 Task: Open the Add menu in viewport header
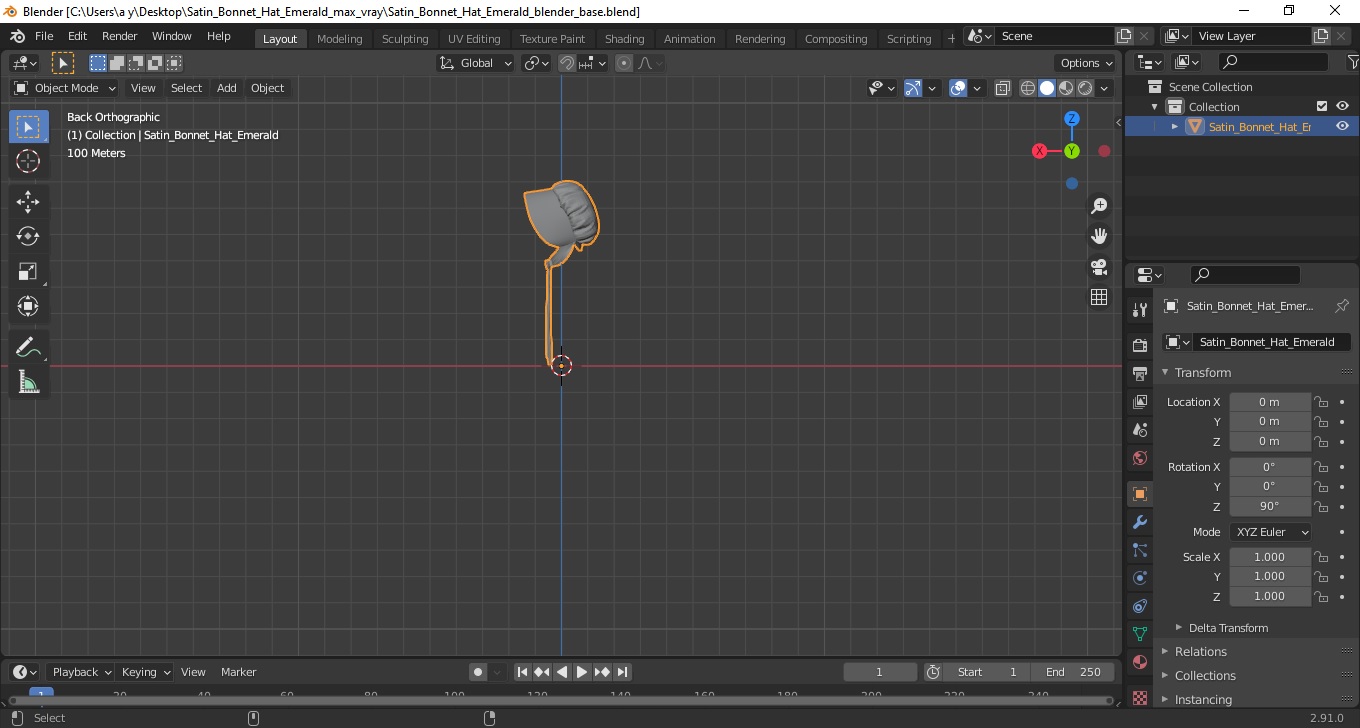pyautogui.click(x=227, y=88)
